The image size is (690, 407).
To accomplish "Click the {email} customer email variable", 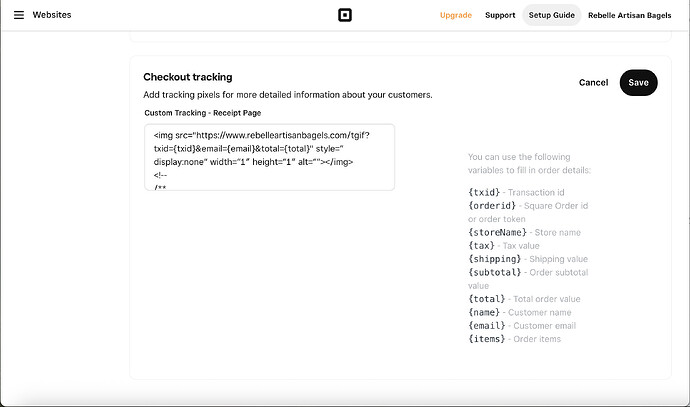I will pos(487,326).
